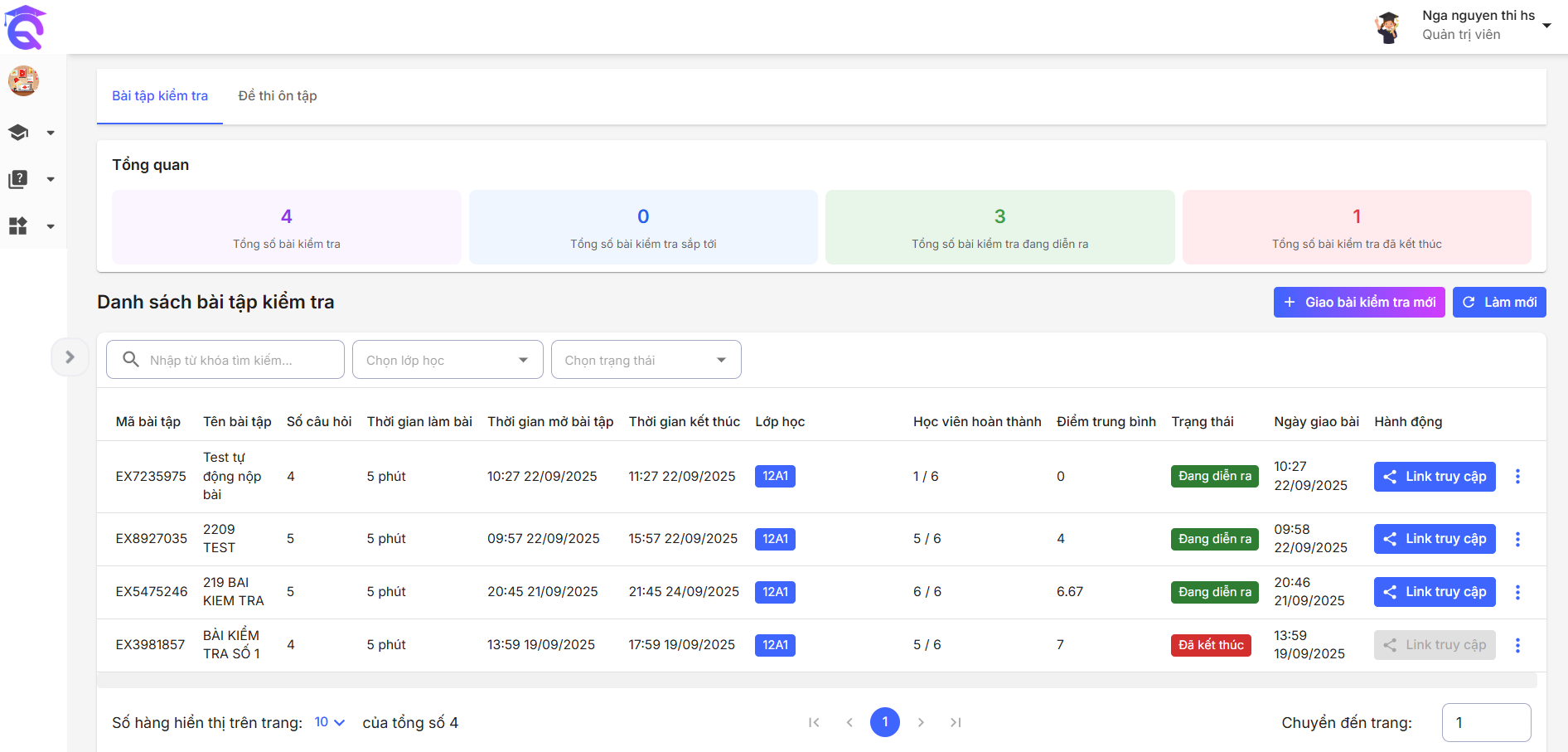
Task: Click the graduation cap sidebar icon
Action: coord(18,133)
